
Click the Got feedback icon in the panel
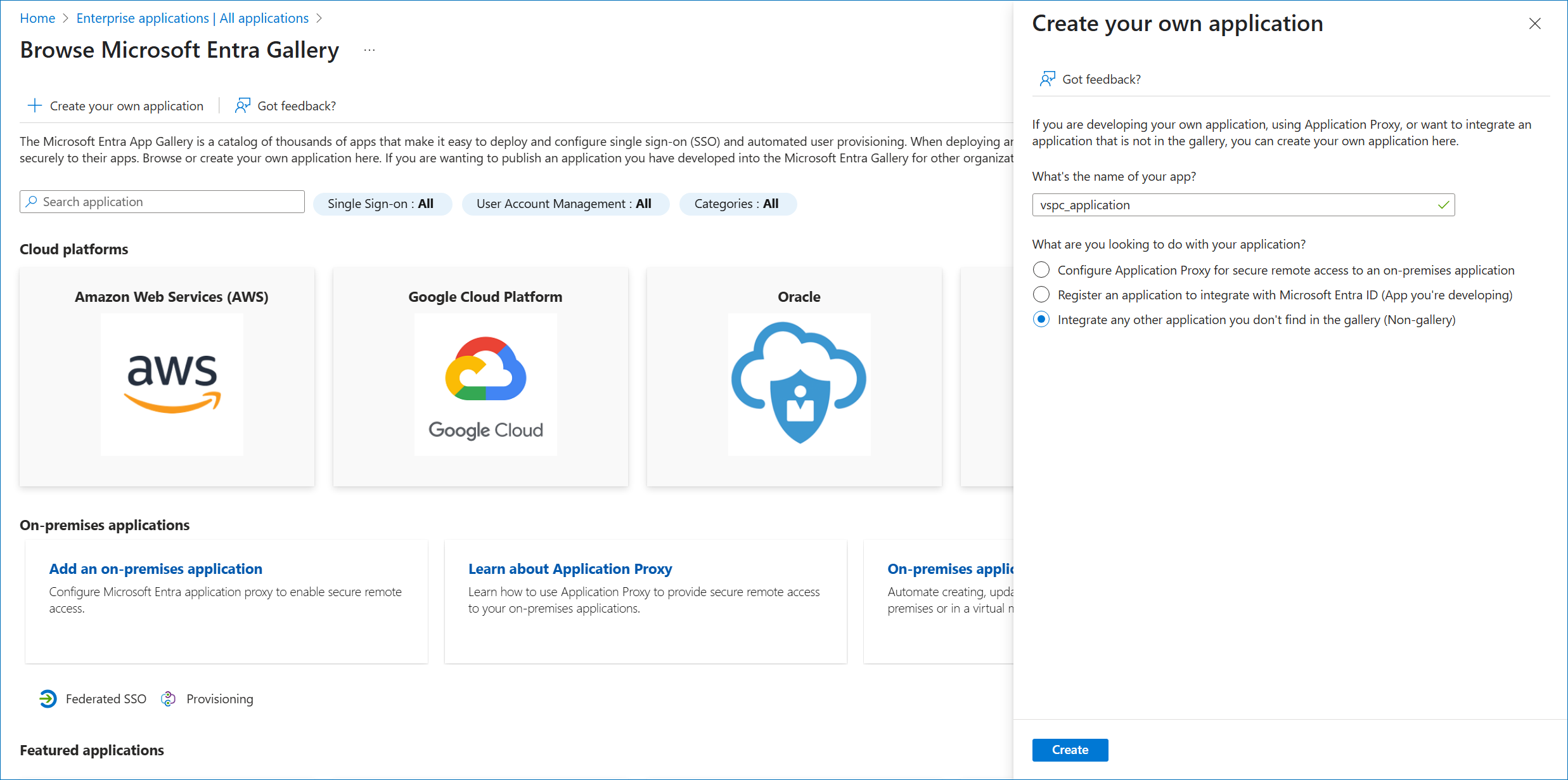[x=1048, y=78]
